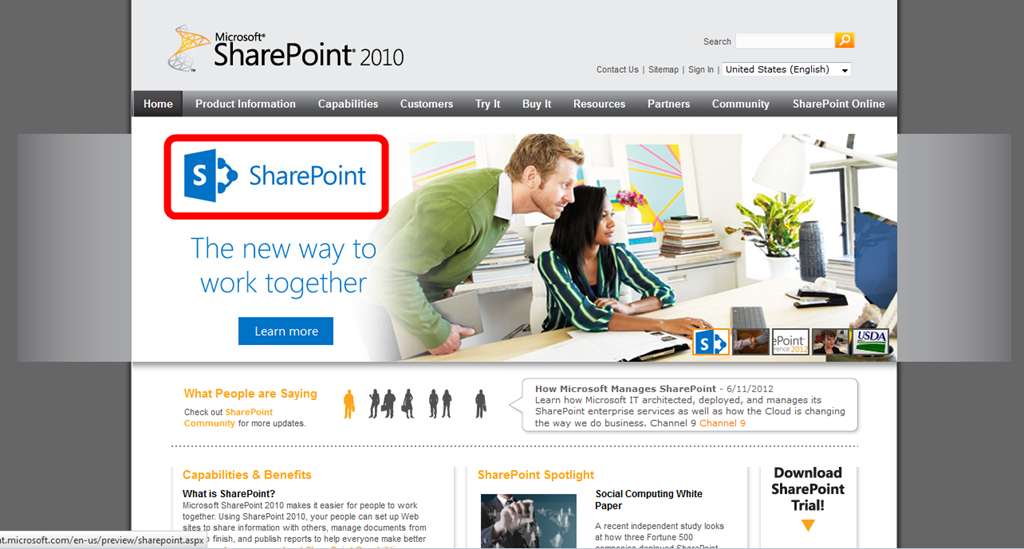Select the SharePoint Conference 2012 thumbnail
The width and height of the screenshot is (1024, 549).
click(x=790, y=341)
